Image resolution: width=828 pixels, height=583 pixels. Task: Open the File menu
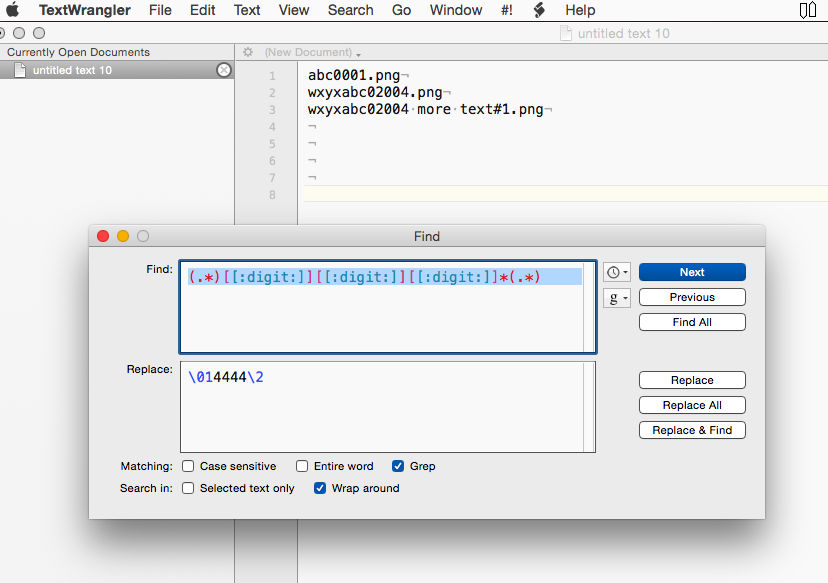160,10
